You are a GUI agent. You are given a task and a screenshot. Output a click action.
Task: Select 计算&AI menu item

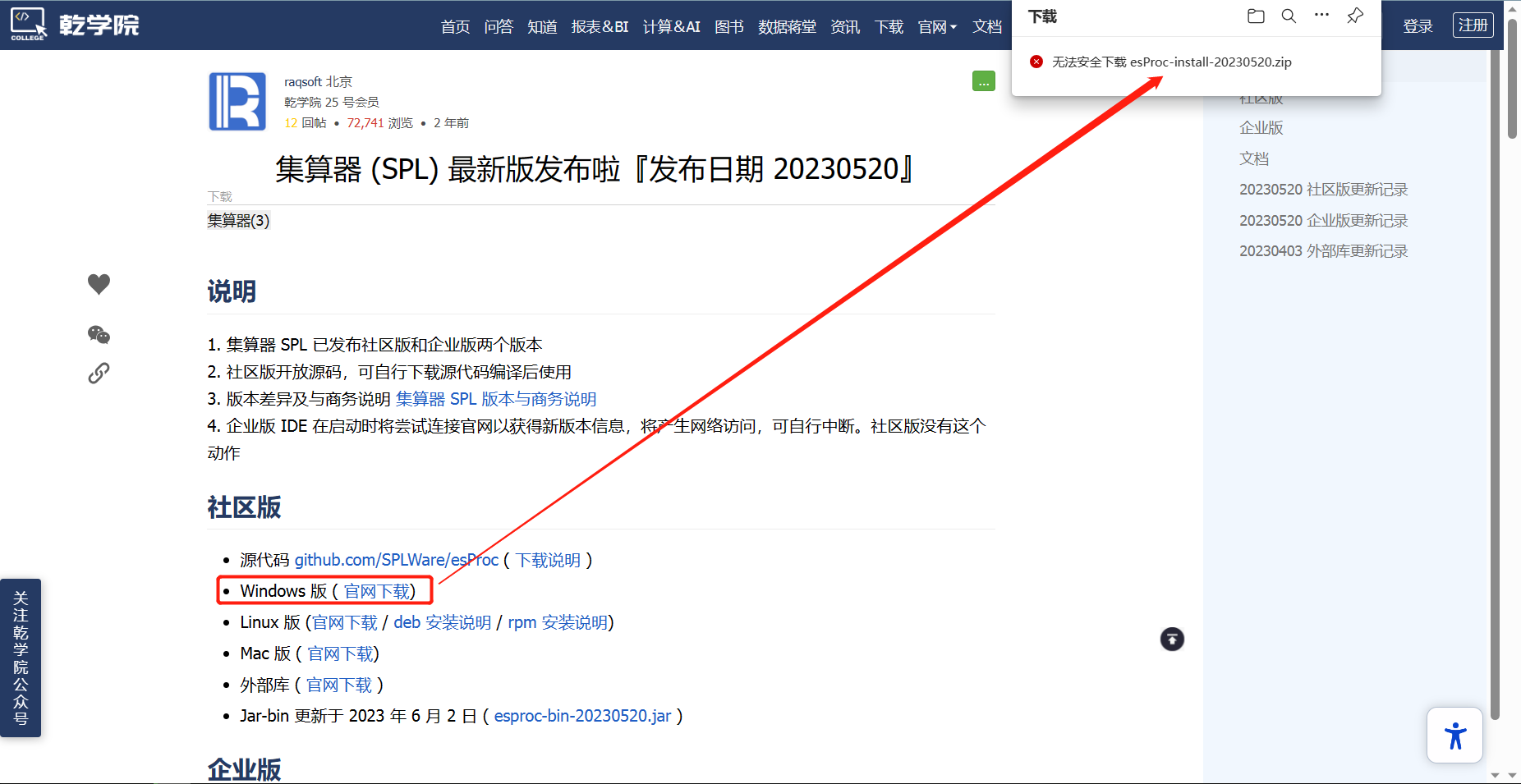(671, 27)
